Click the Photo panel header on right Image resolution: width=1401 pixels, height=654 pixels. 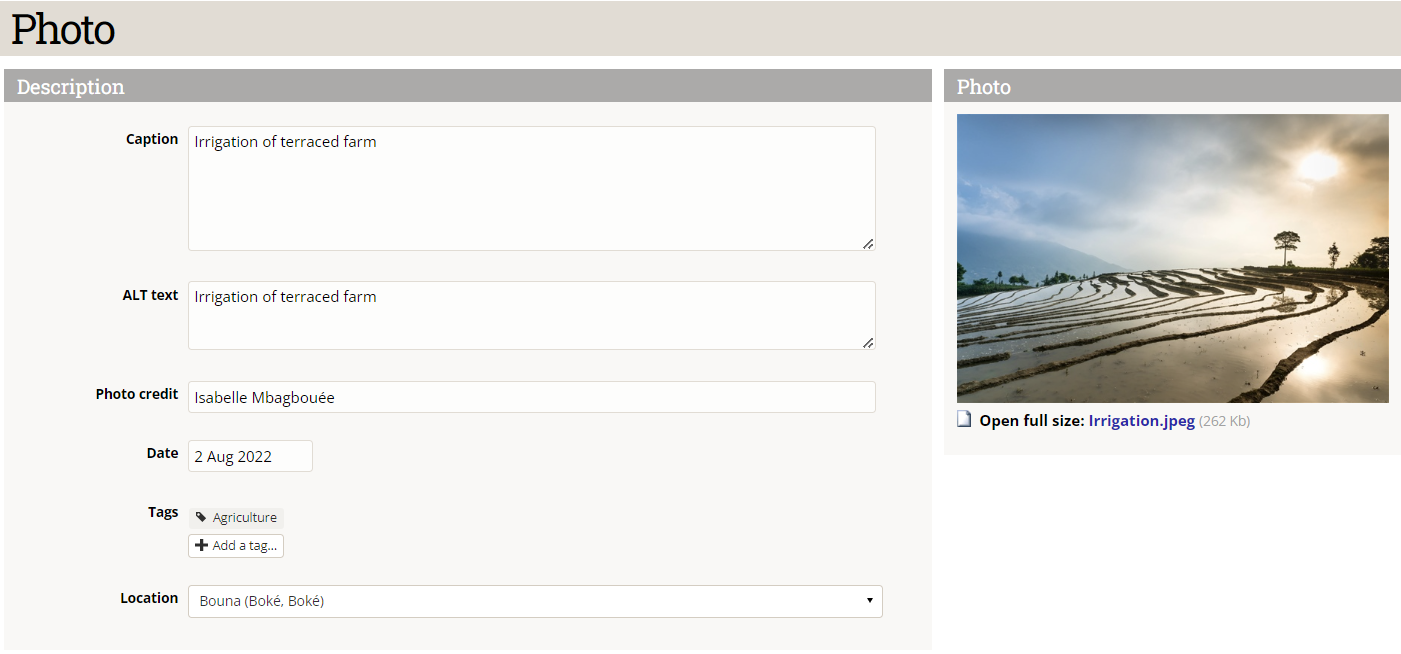(1172, 86)
